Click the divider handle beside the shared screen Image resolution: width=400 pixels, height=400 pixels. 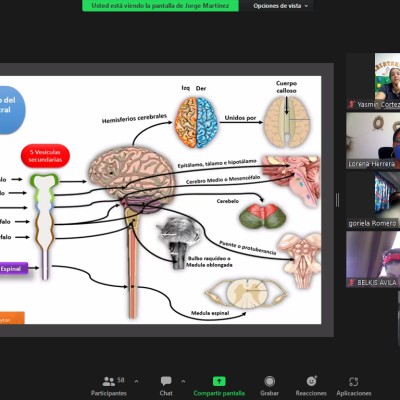coord(337,200)
